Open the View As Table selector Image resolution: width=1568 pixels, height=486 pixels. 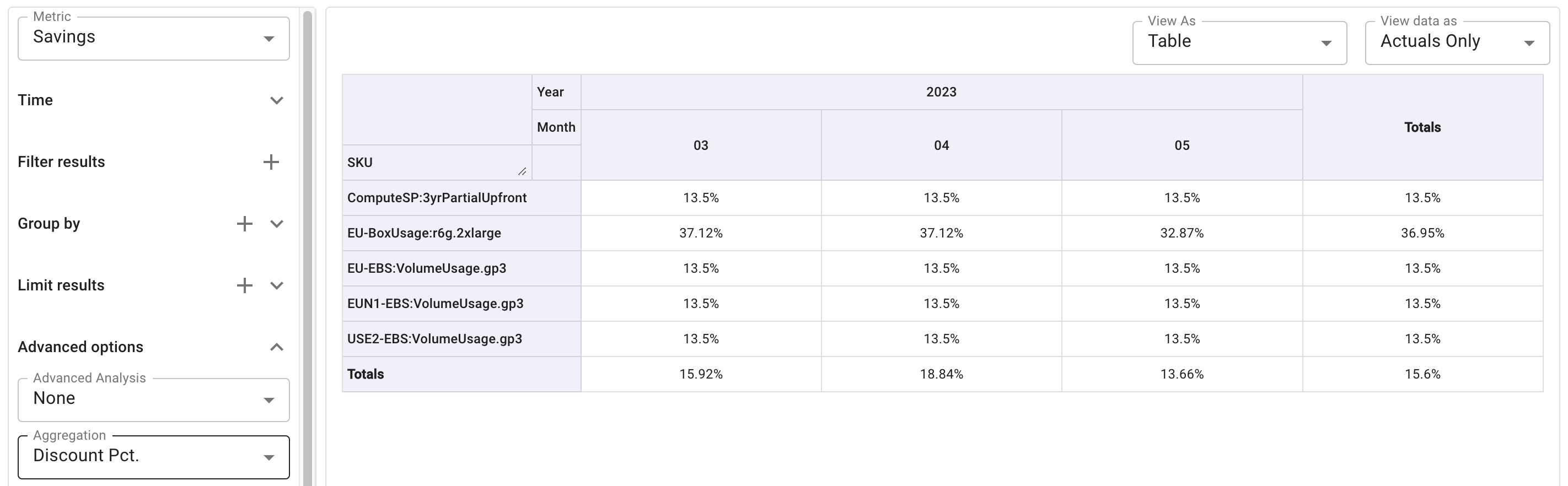(1239, 42)
